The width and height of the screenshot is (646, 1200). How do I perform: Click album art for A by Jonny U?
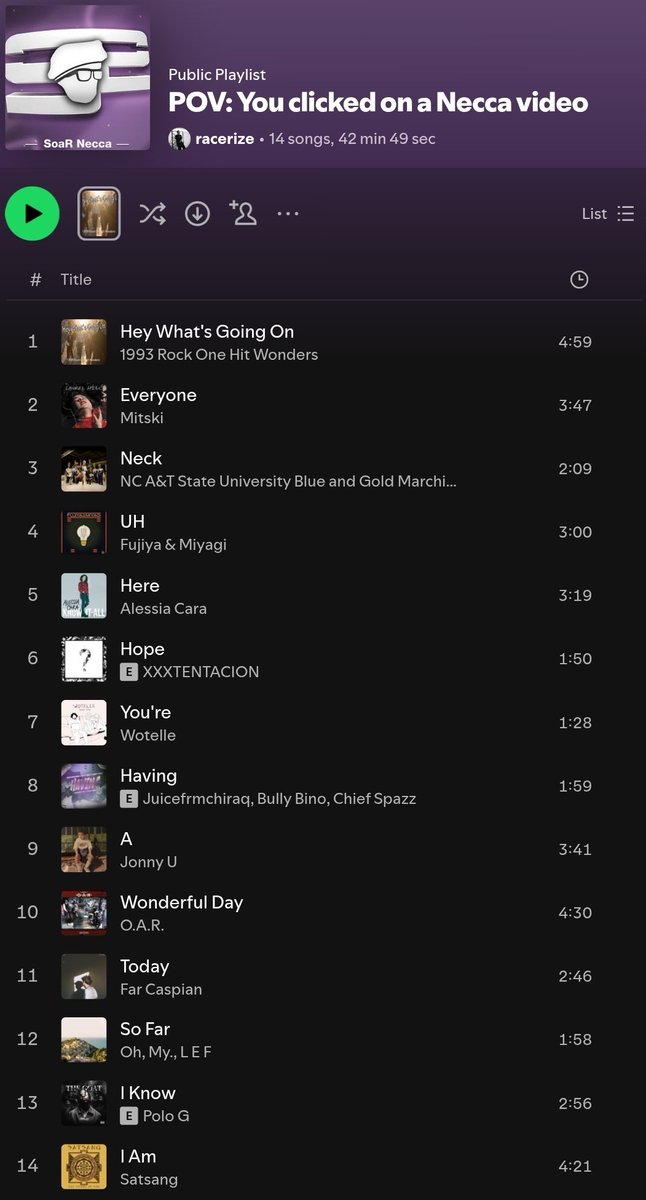pyautogui.click(x=84, y=849)
